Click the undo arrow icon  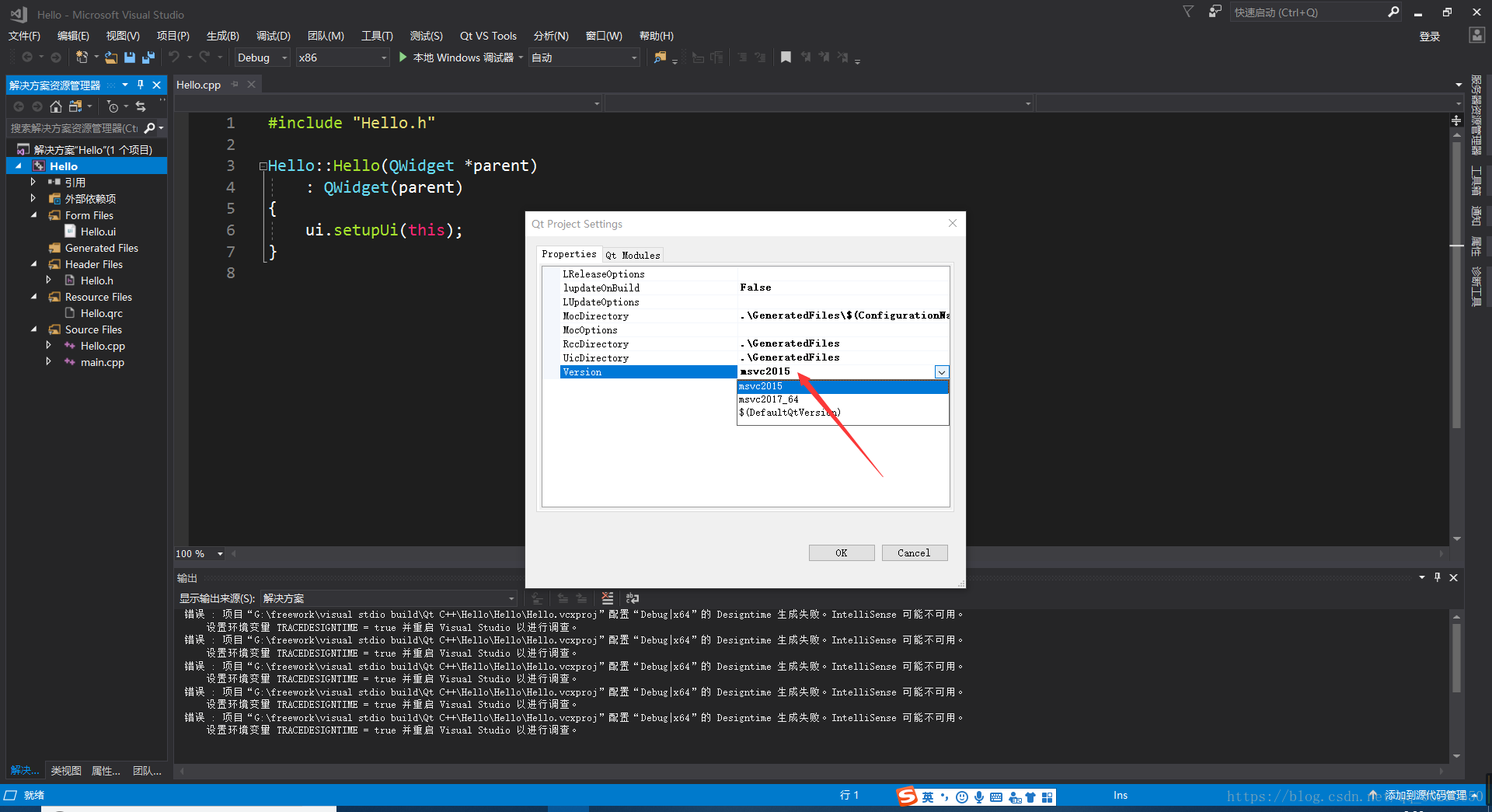tap(174, 57)
